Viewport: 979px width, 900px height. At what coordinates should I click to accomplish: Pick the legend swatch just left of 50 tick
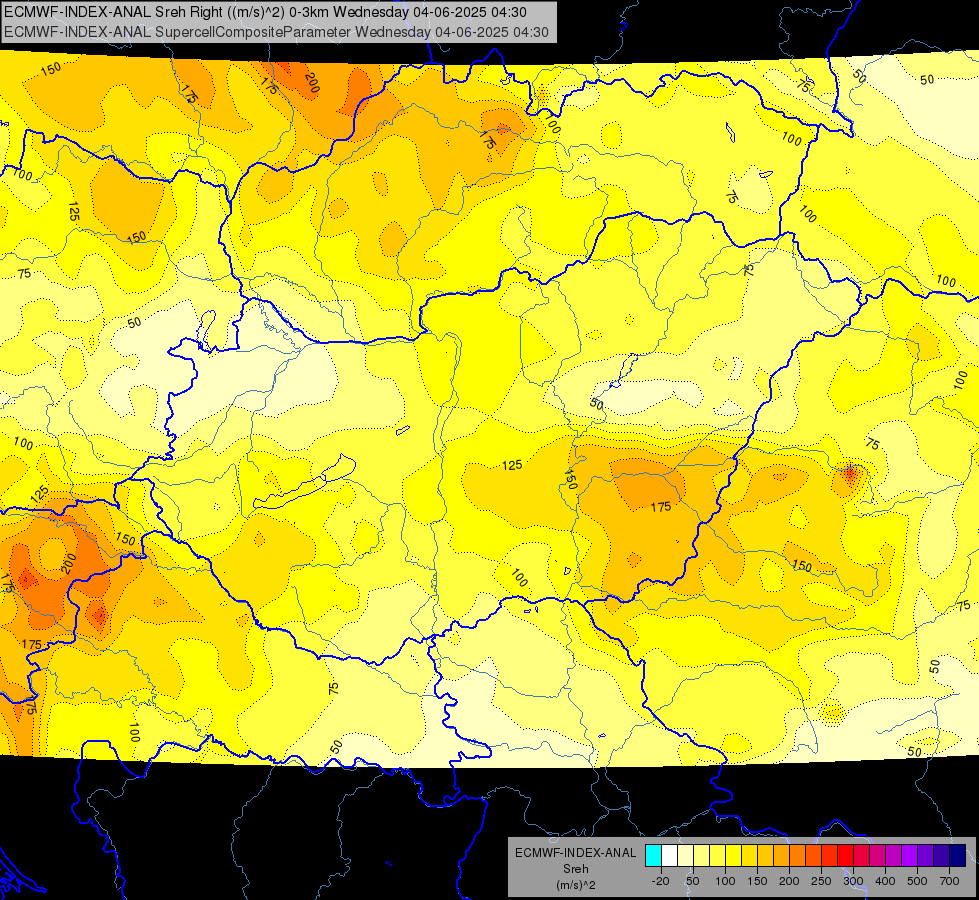tap(686, 856)
